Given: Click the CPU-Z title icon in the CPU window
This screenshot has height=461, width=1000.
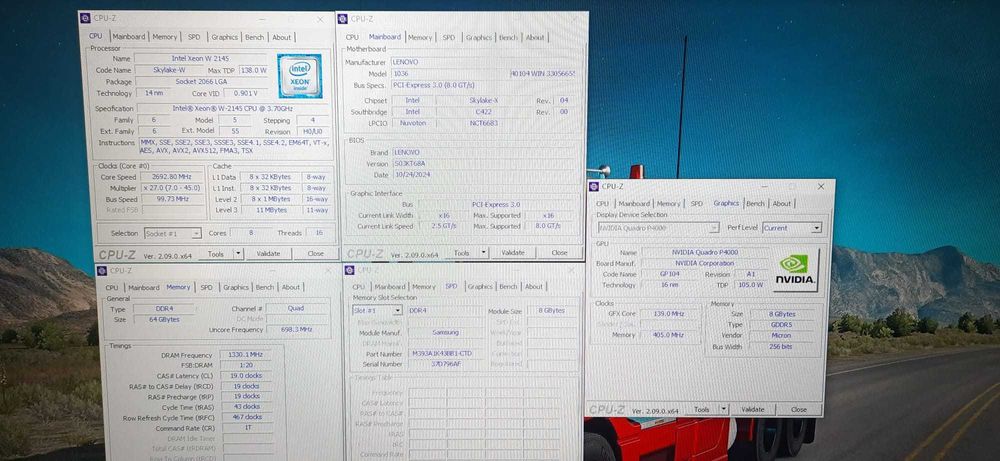Looking at the screenshot, I should 85,18.
